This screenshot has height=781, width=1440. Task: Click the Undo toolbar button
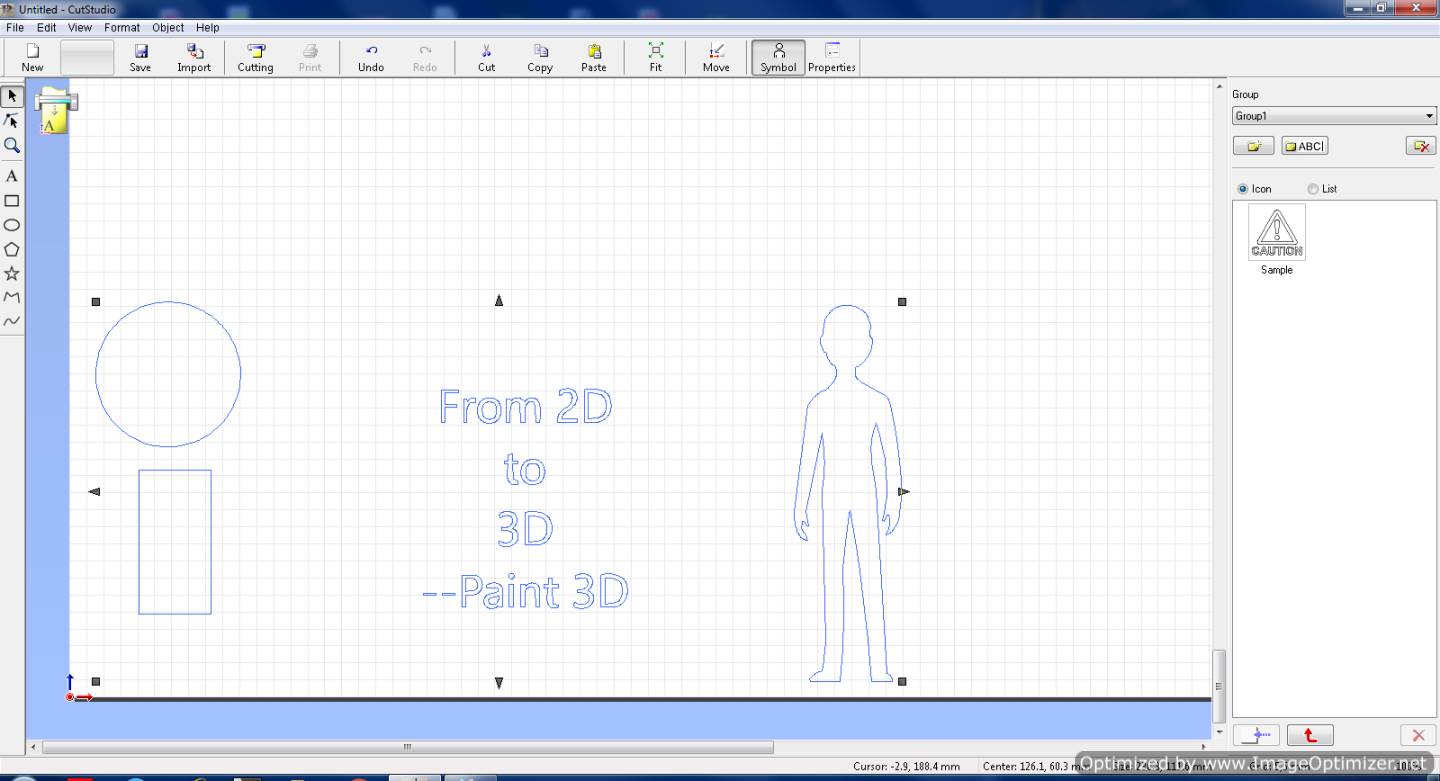tap(371, 57)
